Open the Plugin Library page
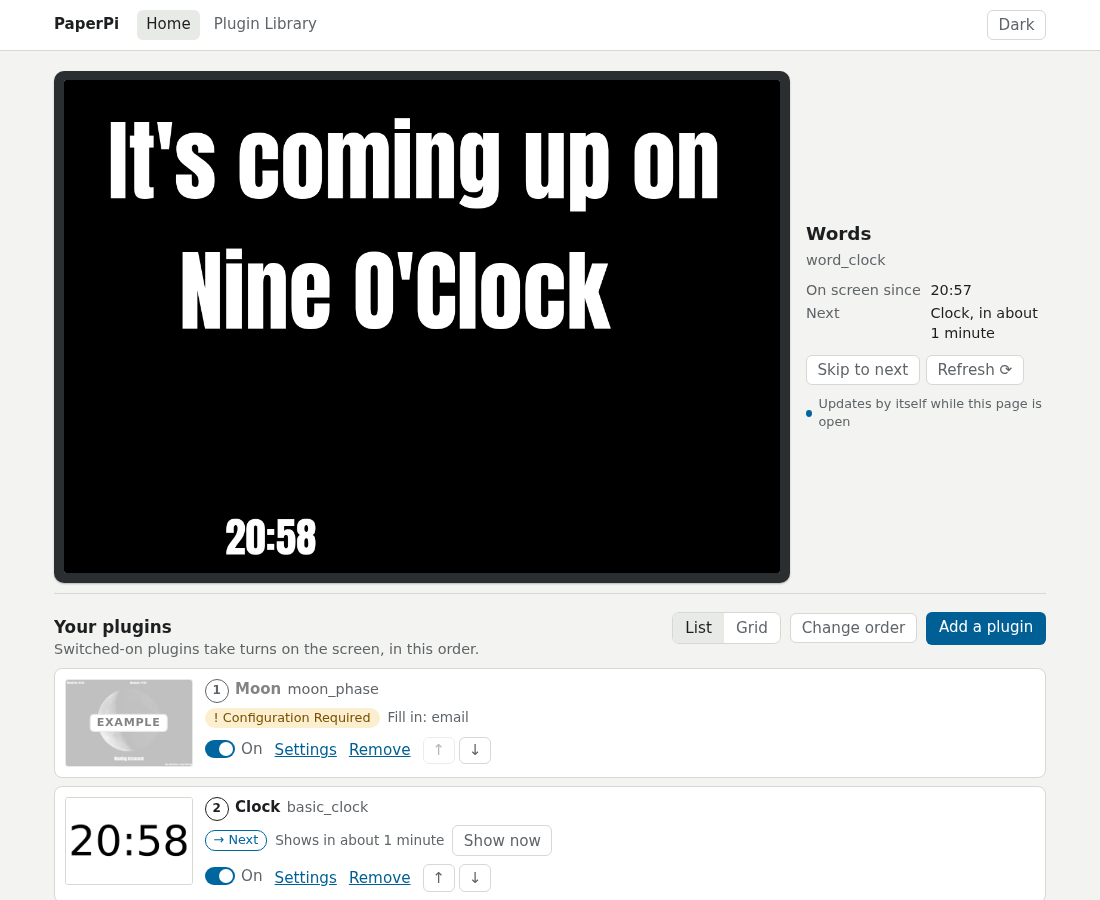The image size is (1100, 900). point(265,24)
